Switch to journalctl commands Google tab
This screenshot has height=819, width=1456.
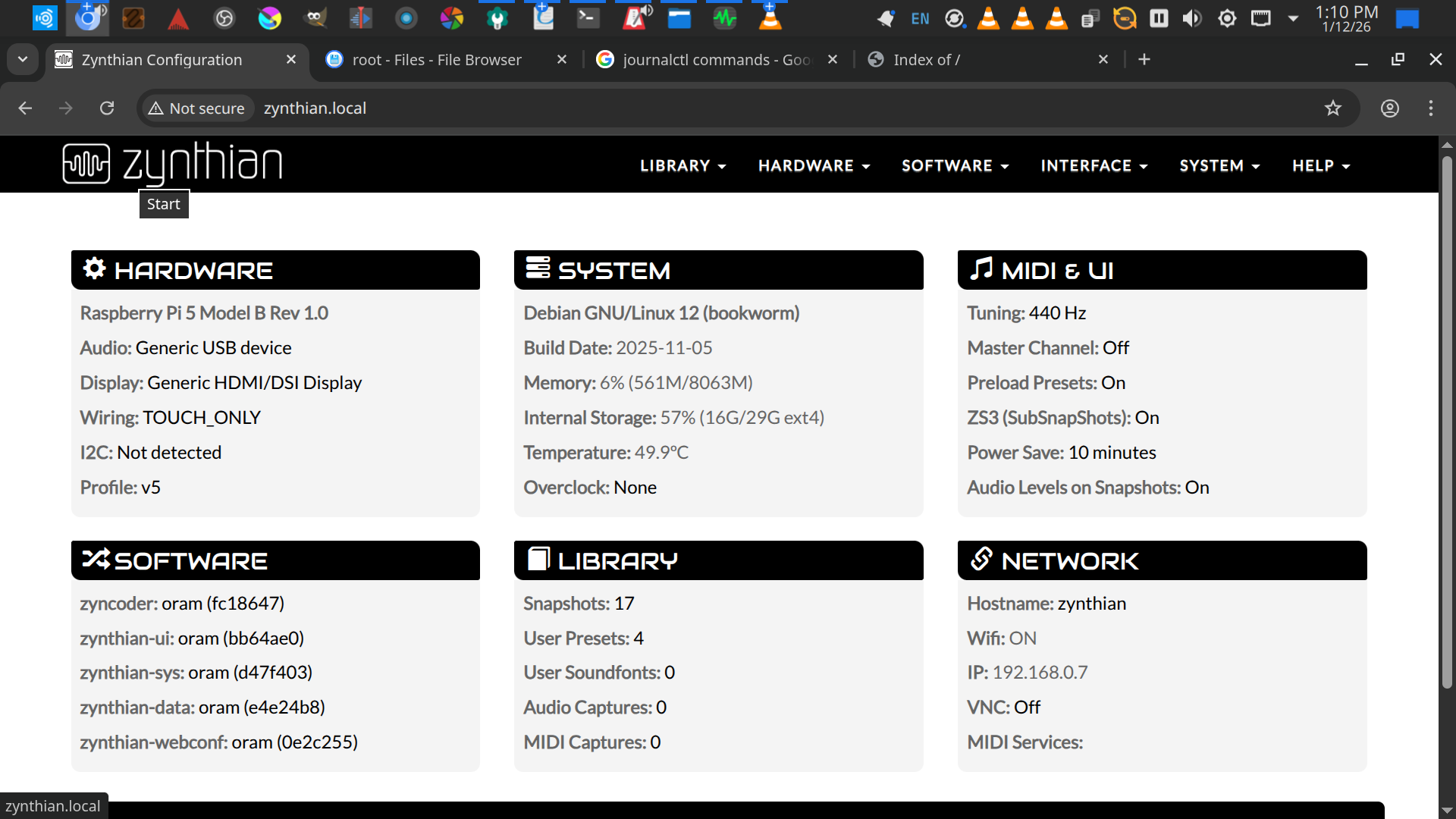716,60
